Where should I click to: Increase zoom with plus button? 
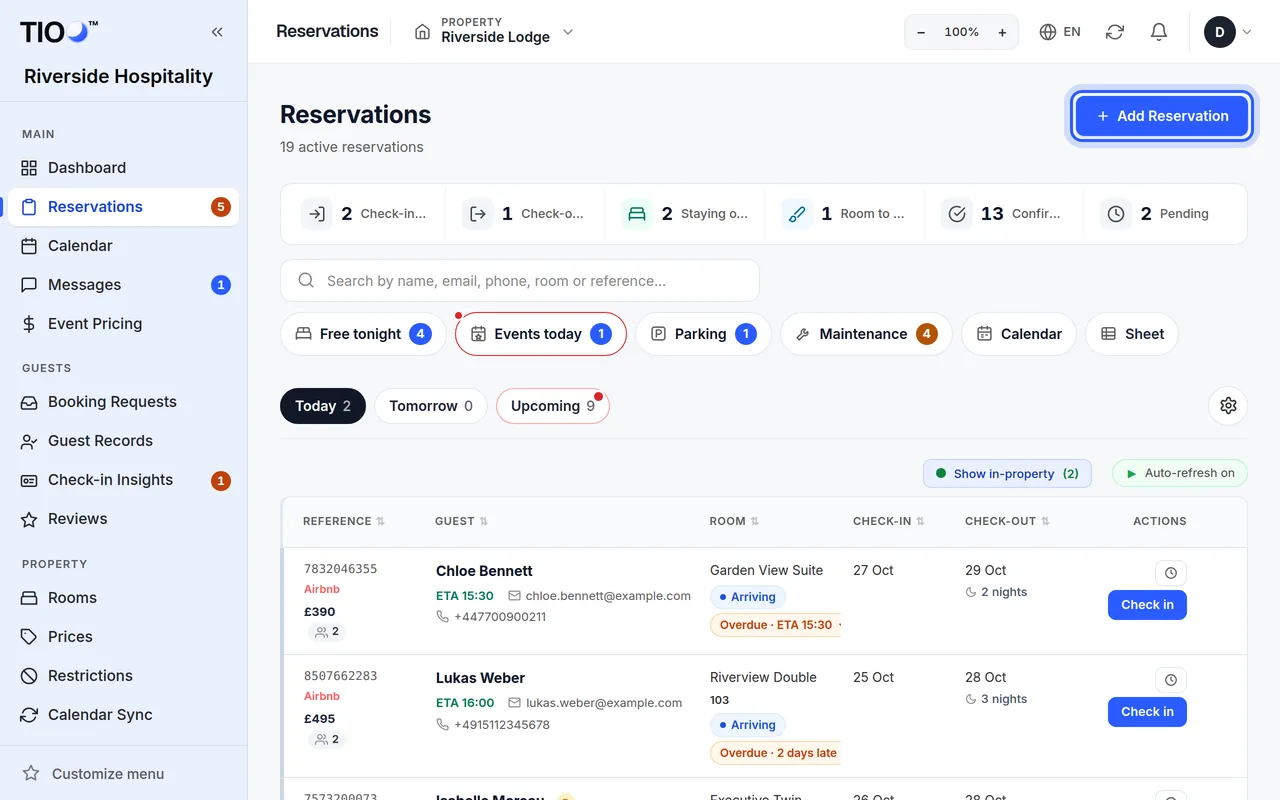[1002, 32]
